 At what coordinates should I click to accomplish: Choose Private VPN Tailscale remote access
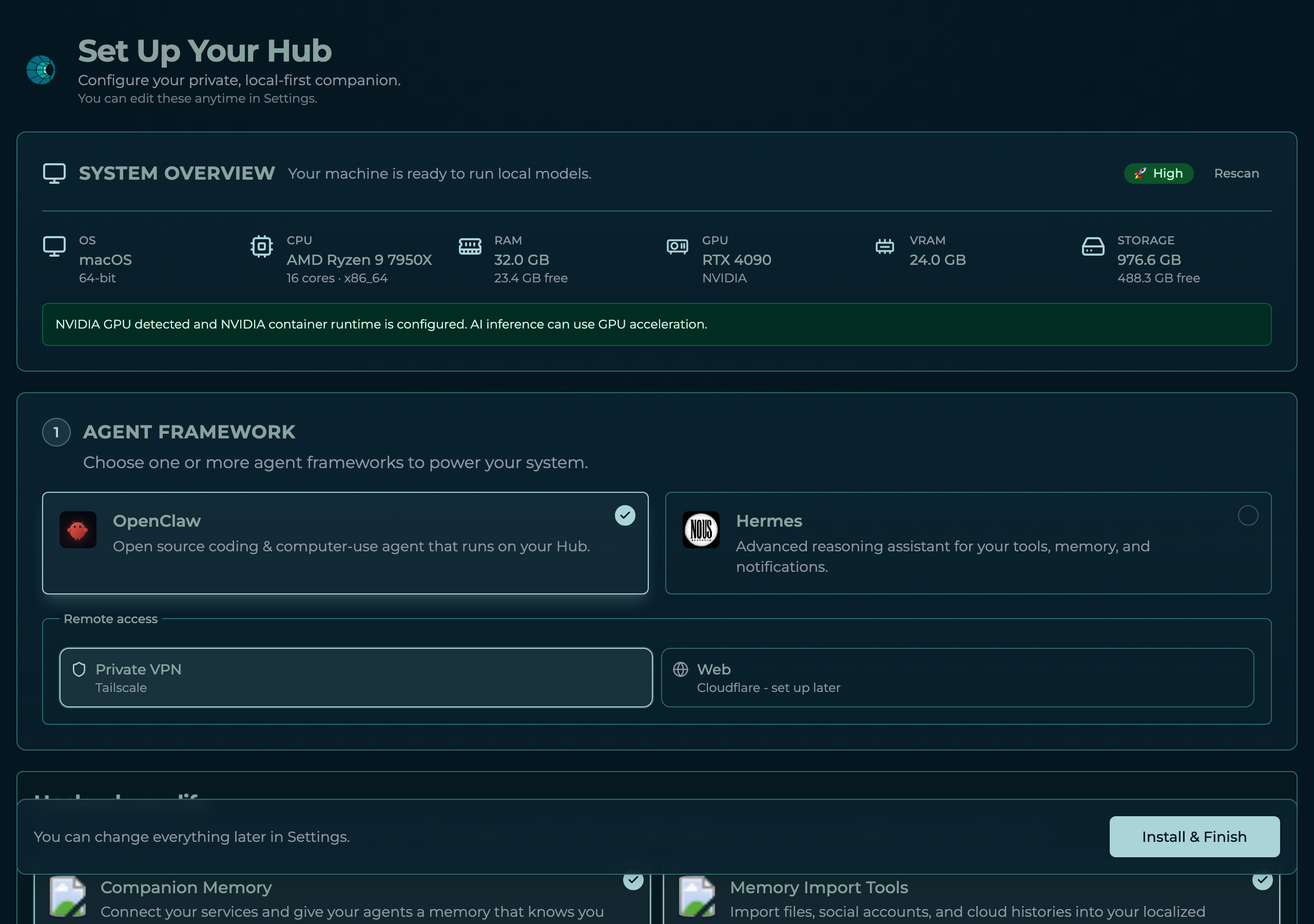click(x=356, y=678)
